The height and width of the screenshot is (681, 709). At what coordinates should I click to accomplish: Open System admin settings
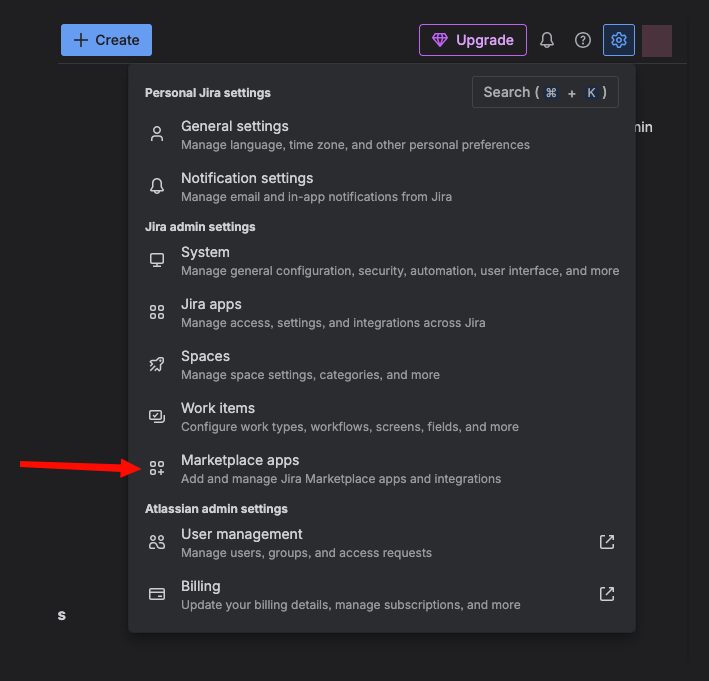382,261
